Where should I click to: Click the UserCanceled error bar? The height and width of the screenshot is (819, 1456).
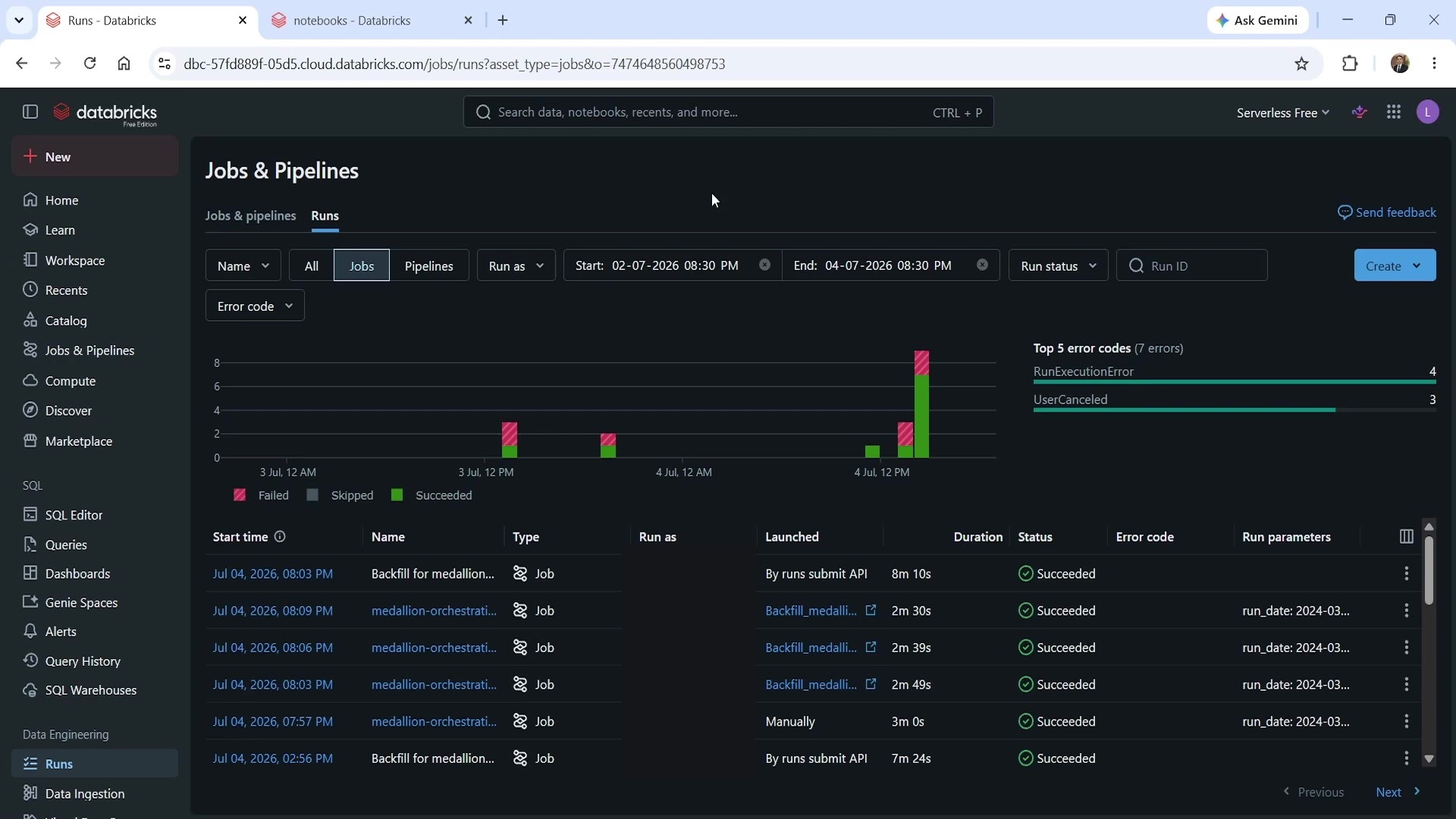coord(1184,410)
